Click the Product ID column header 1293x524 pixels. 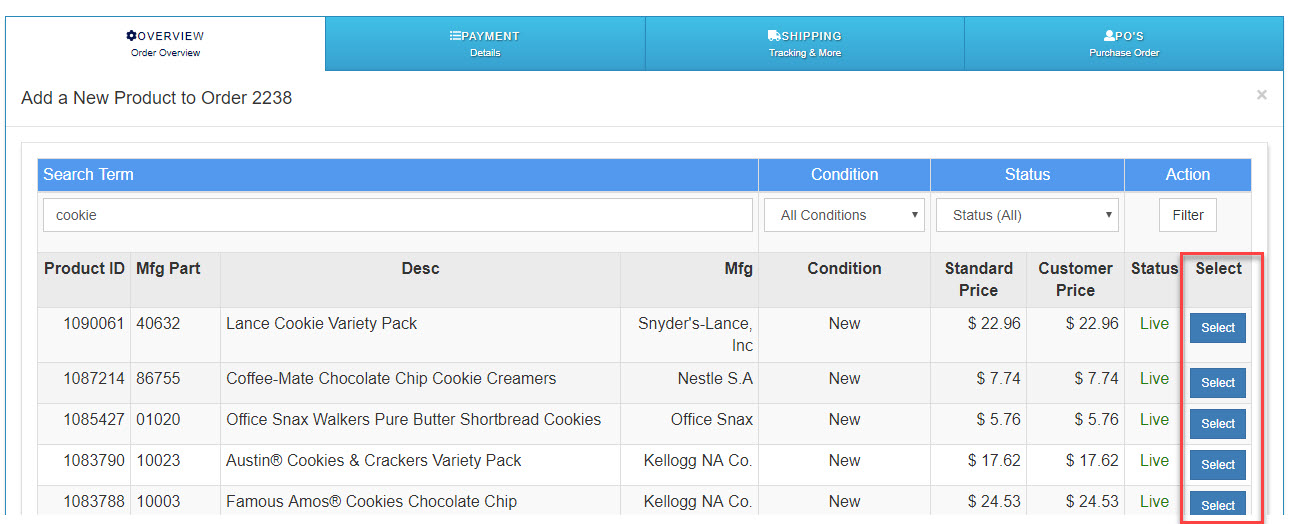click(x=84, y=269)
